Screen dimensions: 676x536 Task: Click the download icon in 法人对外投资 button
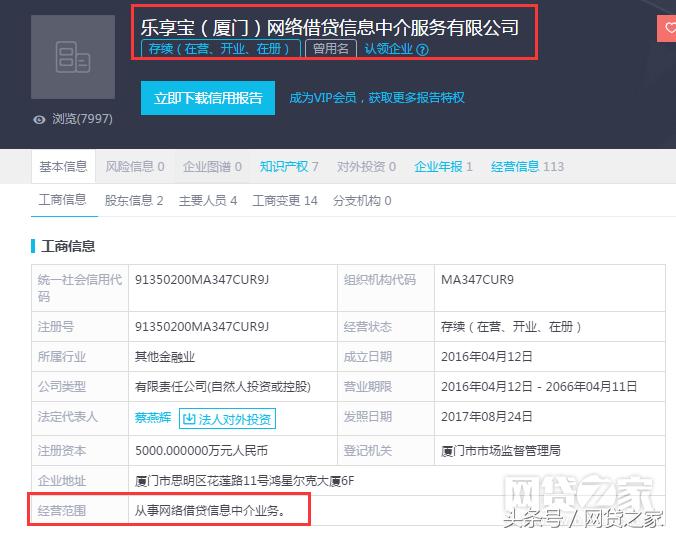(x=189, y=419)
